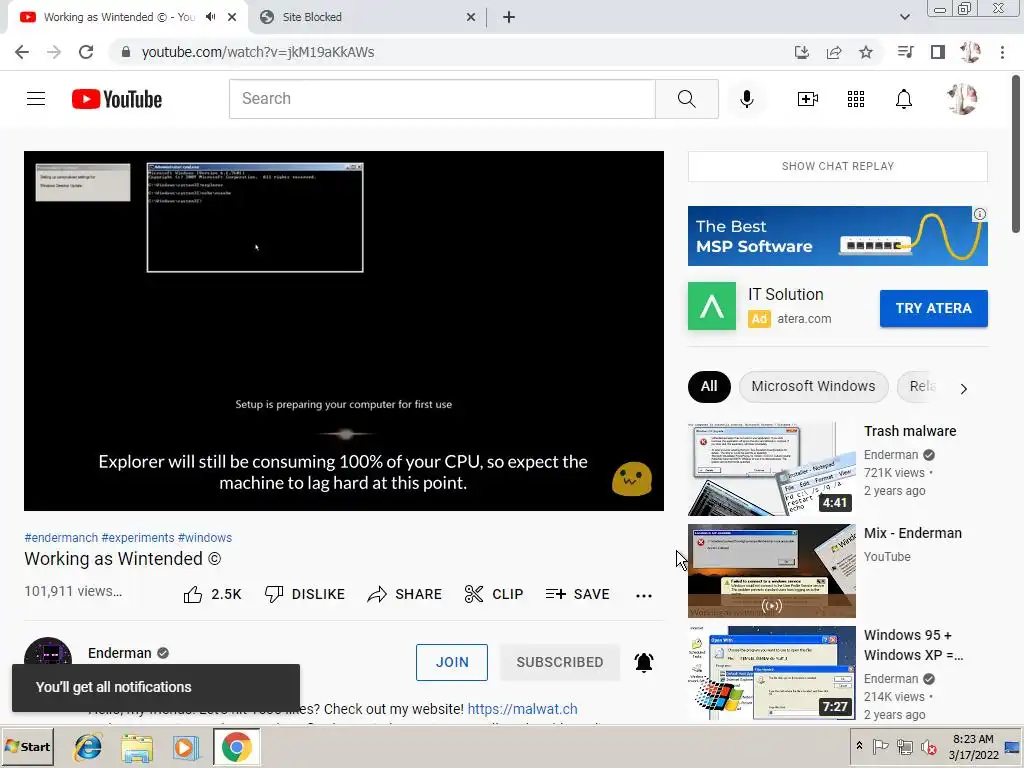Screen dimensions: 1024x768
Task: Select the Microsoft Windows filter chip
Action: click(x=813, y=387)
